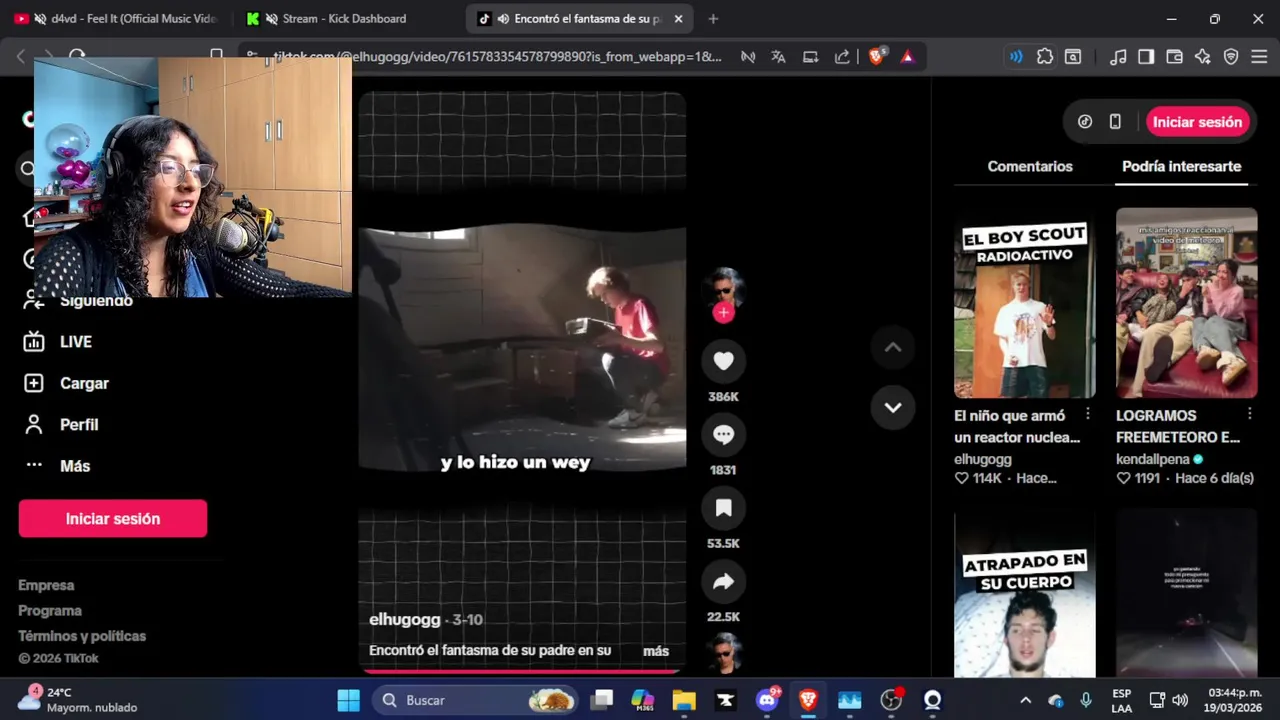Click the translate page icon in address bar
Viewport: 1280px width, 720px height.
coord(778,57)
